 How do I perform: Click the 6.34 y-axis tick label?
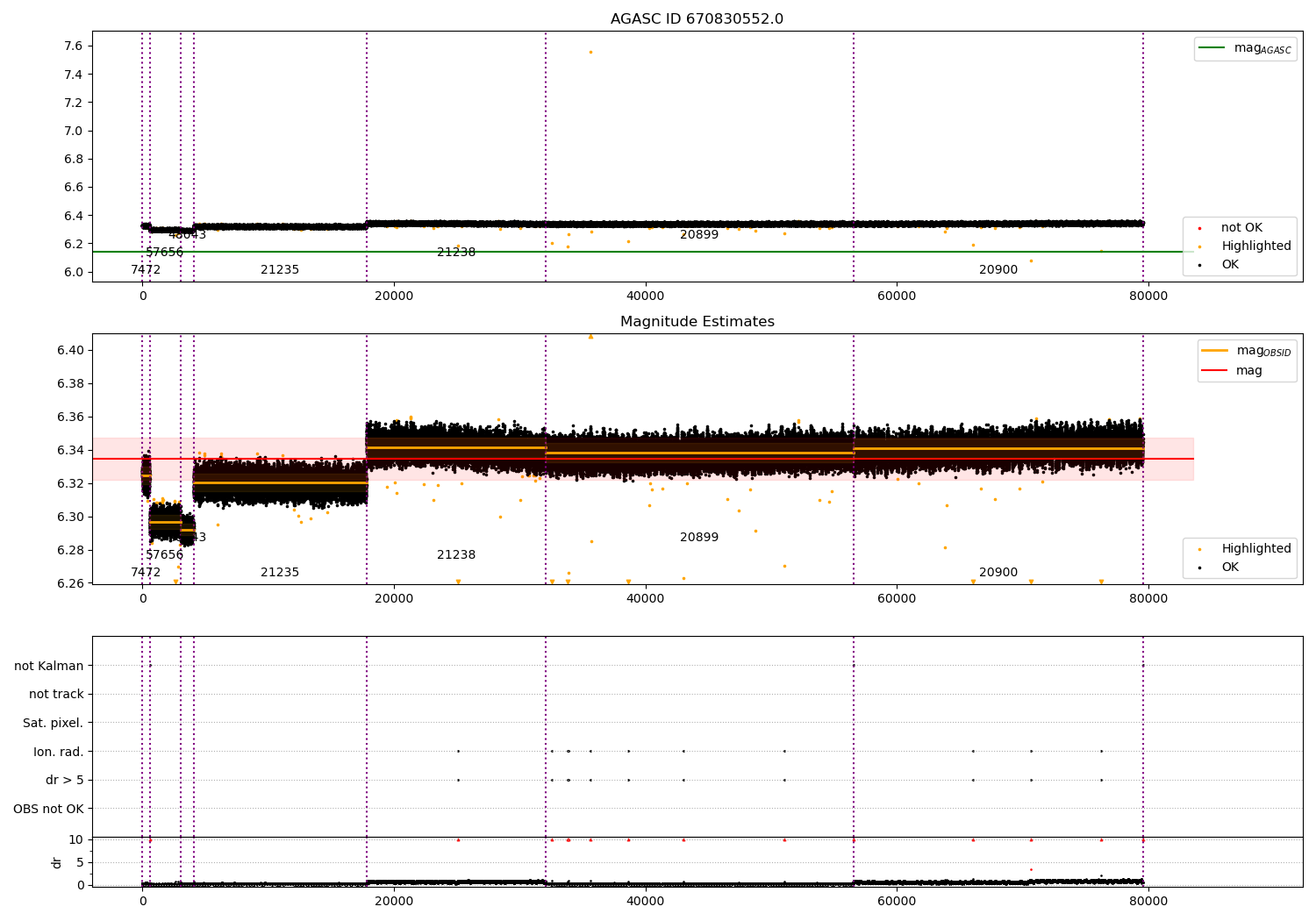[x=70, y=450]
